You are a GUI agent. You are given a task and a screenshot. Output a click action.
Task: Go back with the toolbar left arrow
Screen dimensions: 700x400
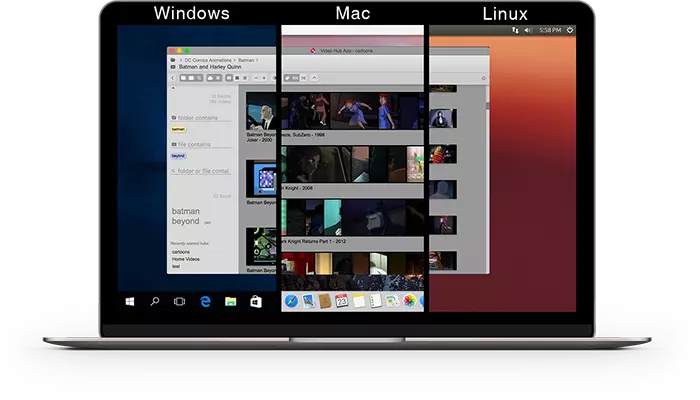pyautogui.click(x=173, y=78)
